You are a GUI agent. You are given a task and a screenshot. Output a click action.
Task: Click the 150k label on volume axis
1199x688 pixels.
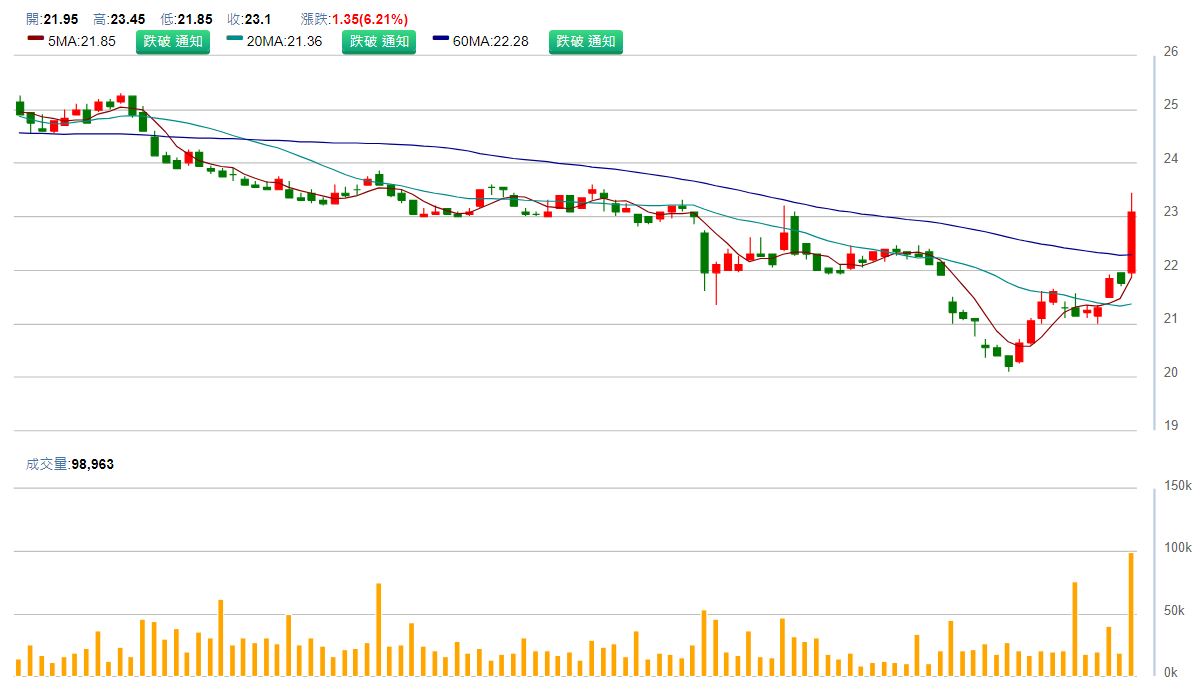(1176, 486)
